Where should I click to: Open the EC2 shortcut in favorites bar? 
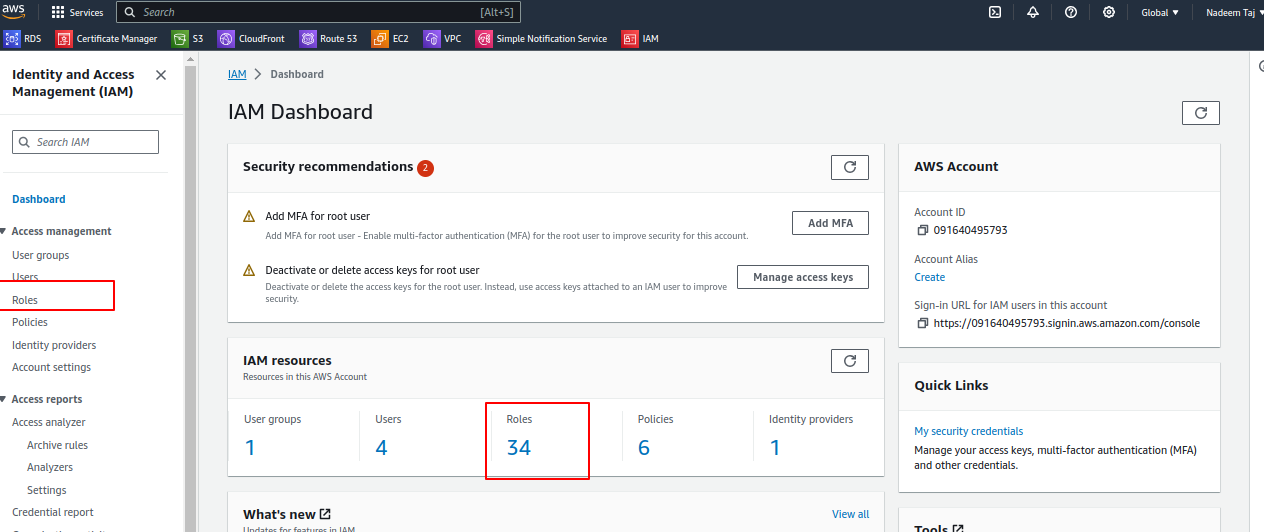(391, 39)
